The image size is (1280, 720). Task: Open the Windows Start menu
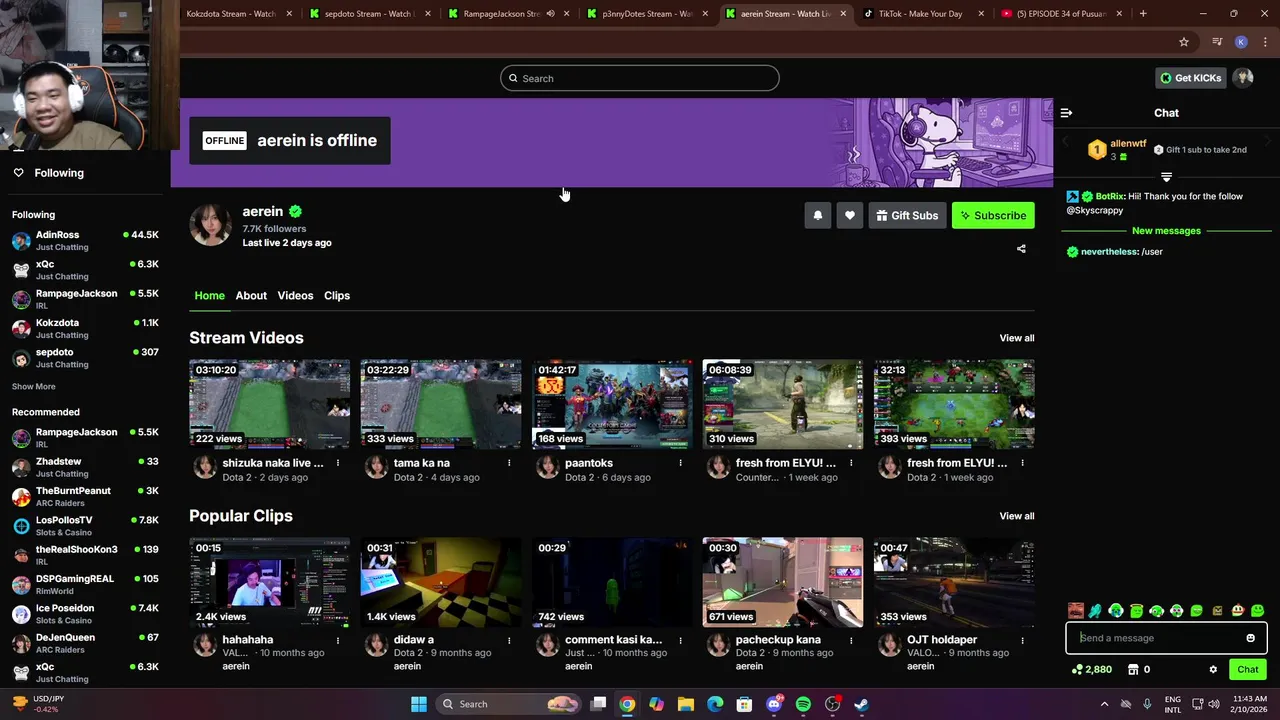click(x=418, y=704)
